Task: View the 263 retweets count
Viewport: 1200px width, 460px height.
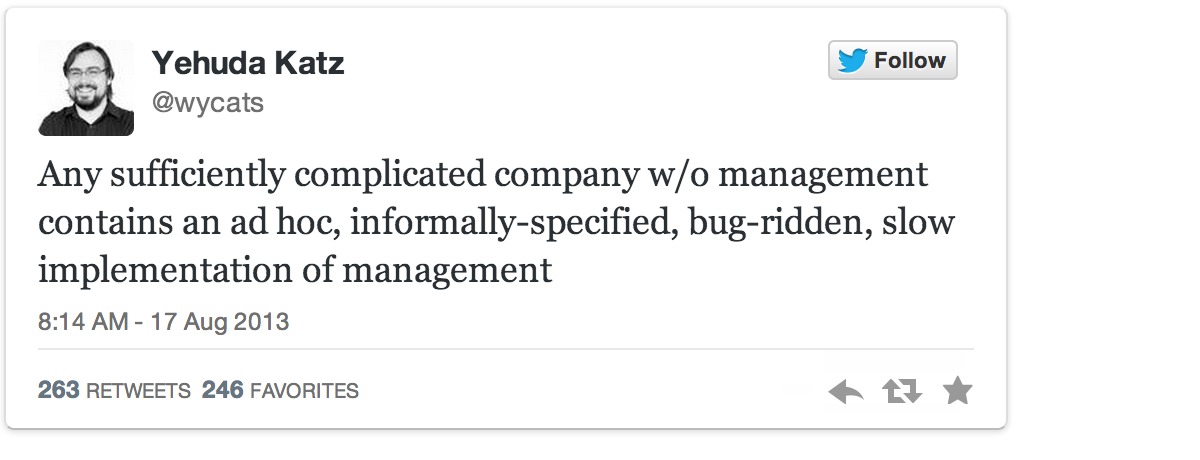Action: click(x=59, y=390)
